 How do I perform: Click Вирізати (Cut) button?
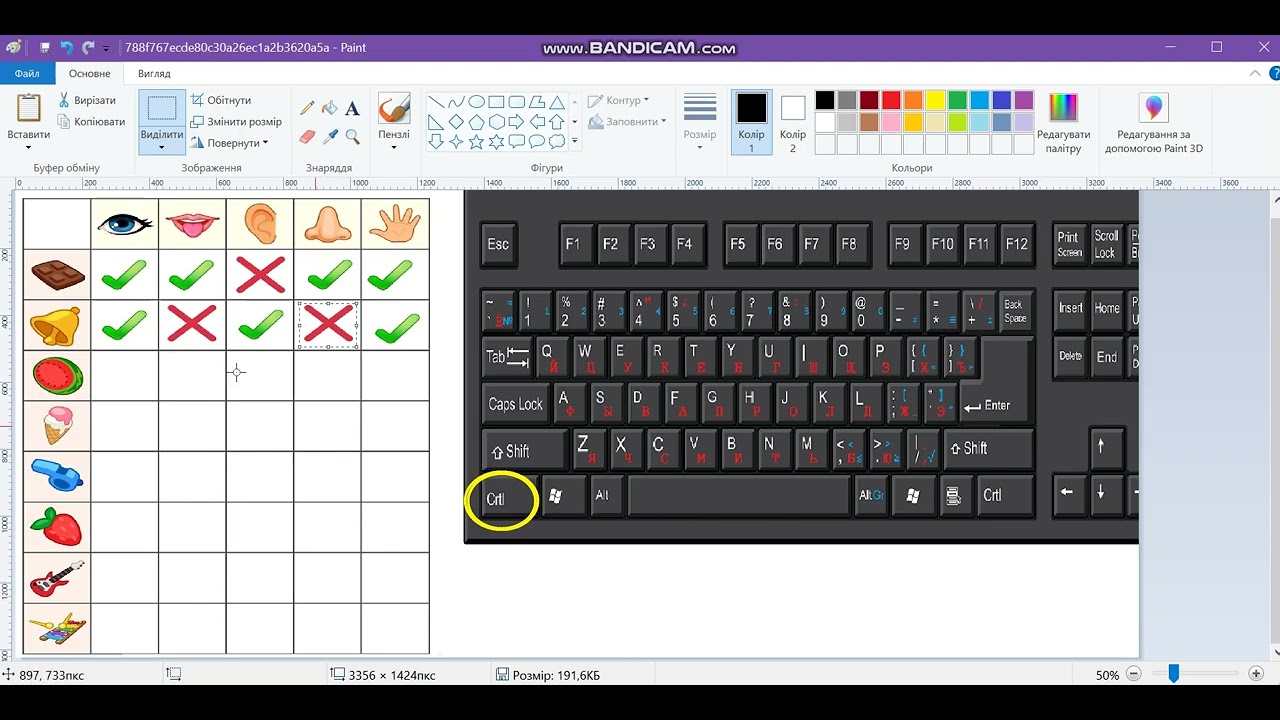pos(86,100)
